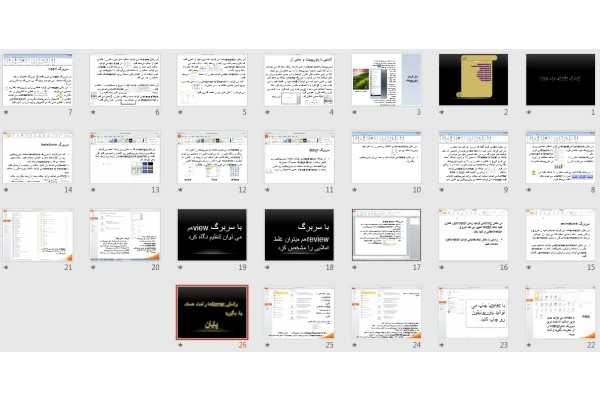Select slide 21 thumbnail
This screenshot has width=600, height=400.
pyautogui.click(x=38, y=235)
